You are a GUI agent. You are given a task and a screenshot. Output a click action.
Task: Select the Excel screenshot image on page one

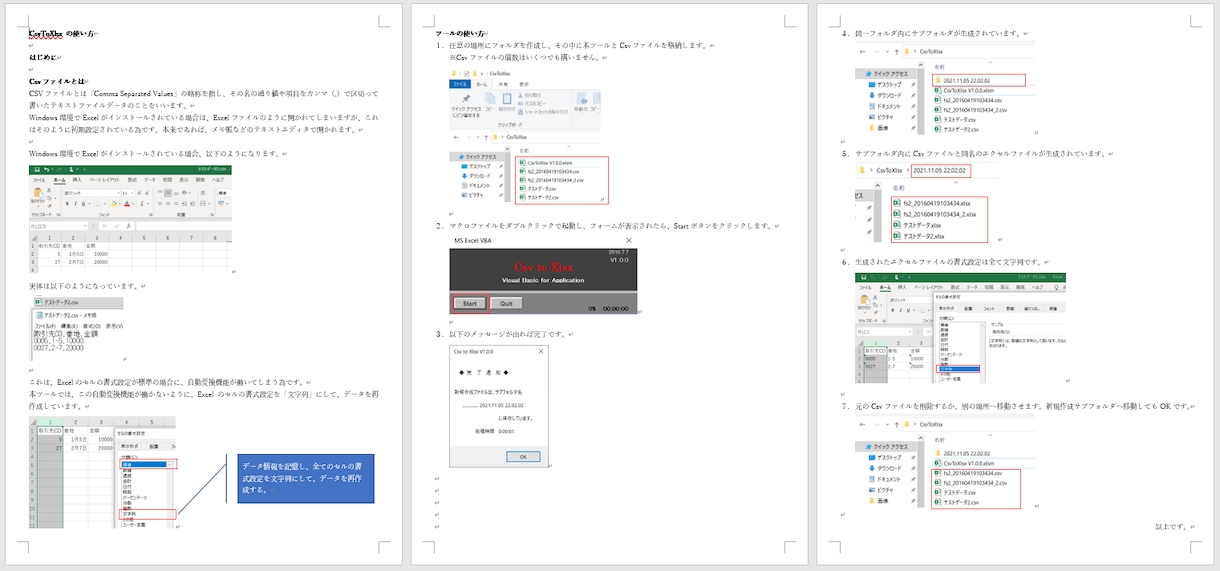pos(130,219)
